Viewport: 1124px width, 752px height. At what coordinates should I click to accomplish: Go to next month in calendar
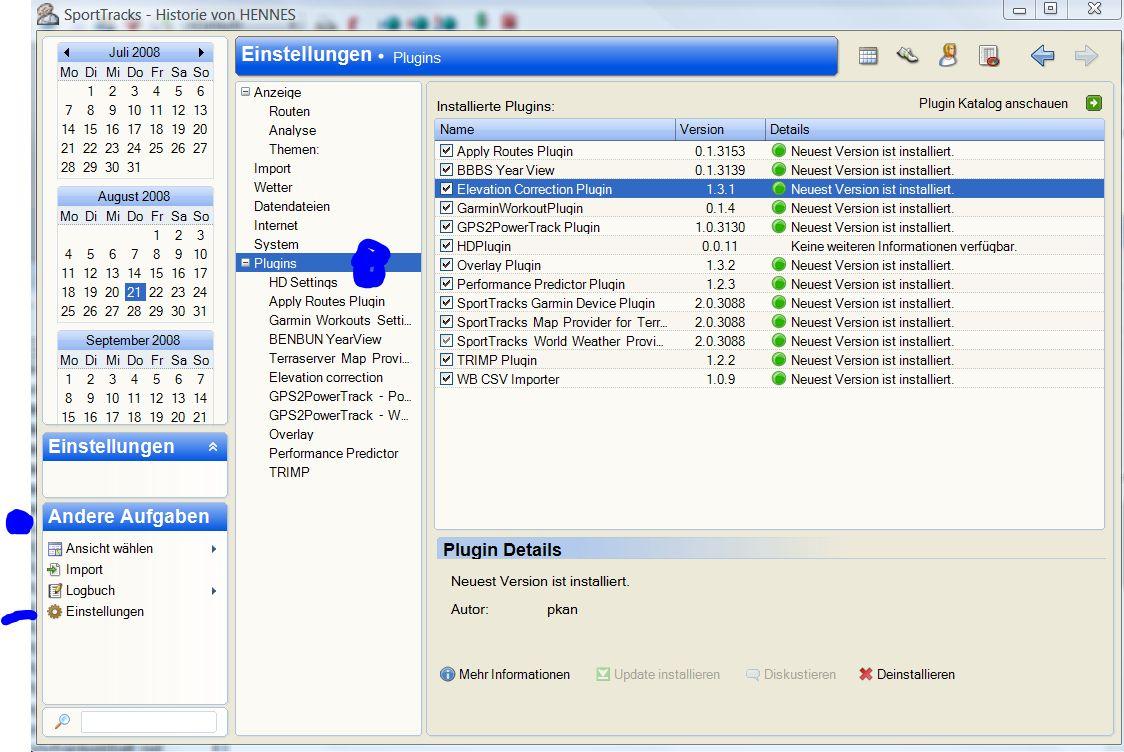coord(201,52)
